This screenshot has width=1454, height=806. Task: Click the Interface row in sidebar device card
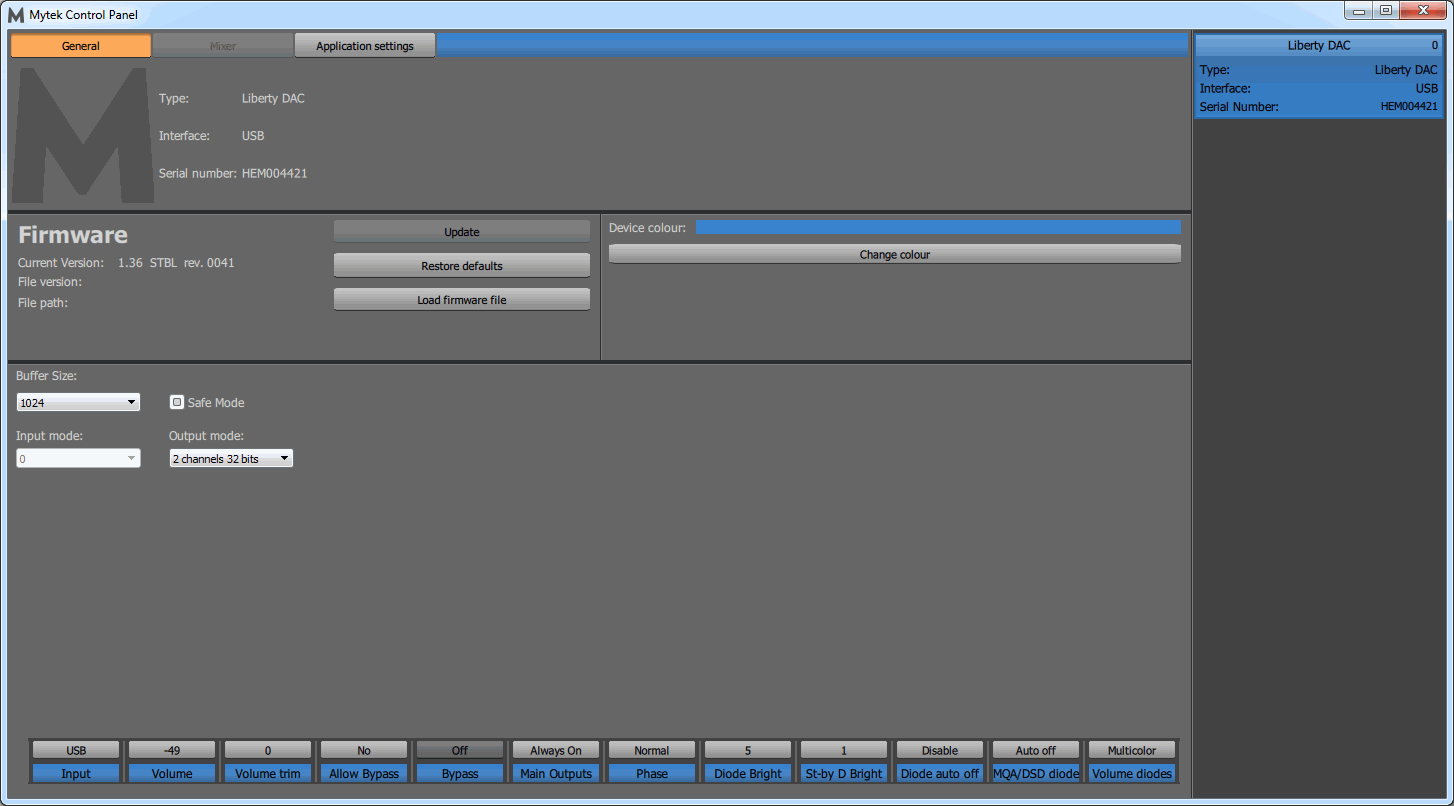pyautogui.click(x=1319, y=88)
